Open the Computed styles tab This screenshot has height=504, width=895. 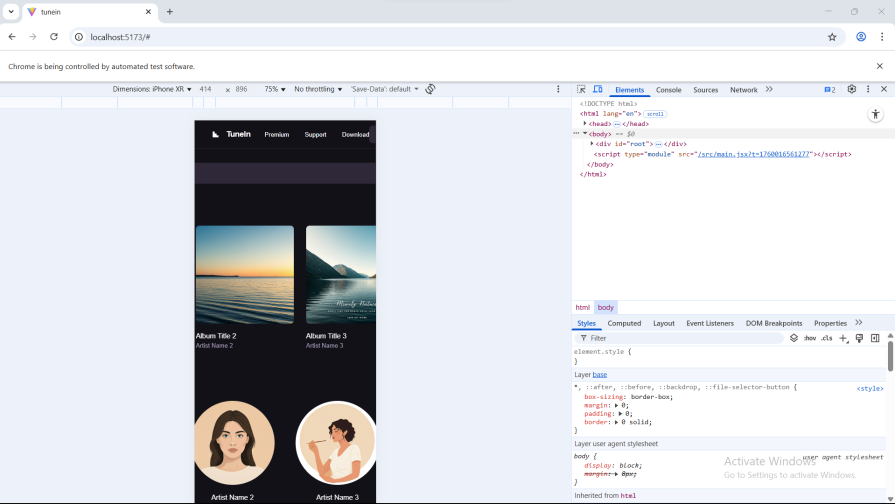coord(624,323)
